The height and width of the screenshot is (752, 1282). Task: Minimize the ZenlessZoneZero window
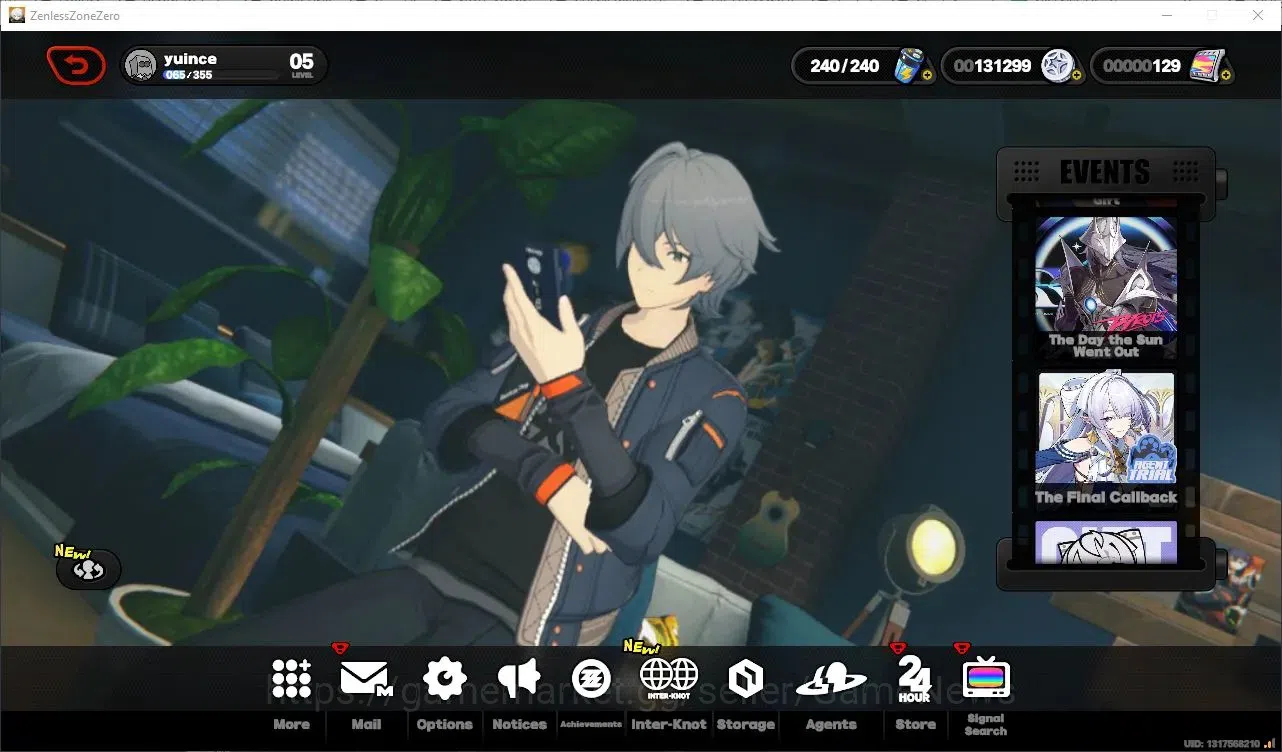coord(1166,15)
